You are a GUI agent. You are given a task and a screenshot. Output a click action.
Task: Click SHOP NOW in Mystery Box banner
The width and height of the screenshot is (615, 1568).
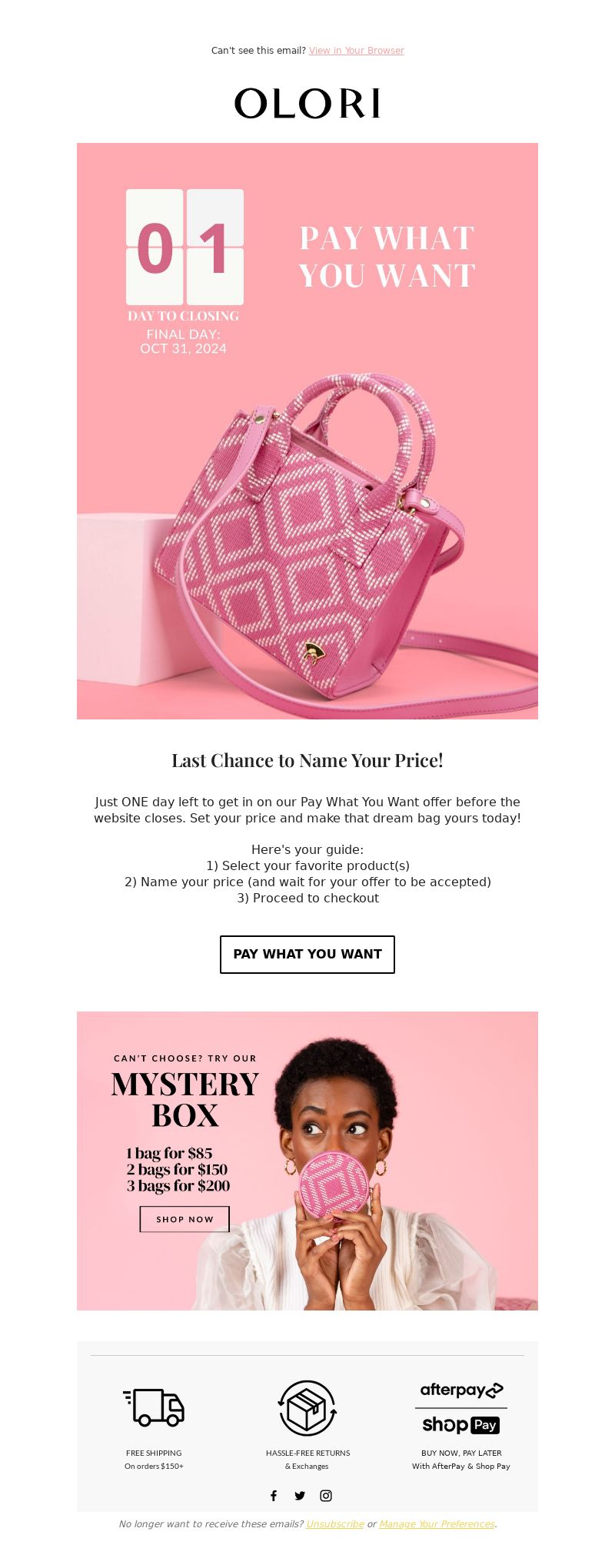coord(184,1219)
